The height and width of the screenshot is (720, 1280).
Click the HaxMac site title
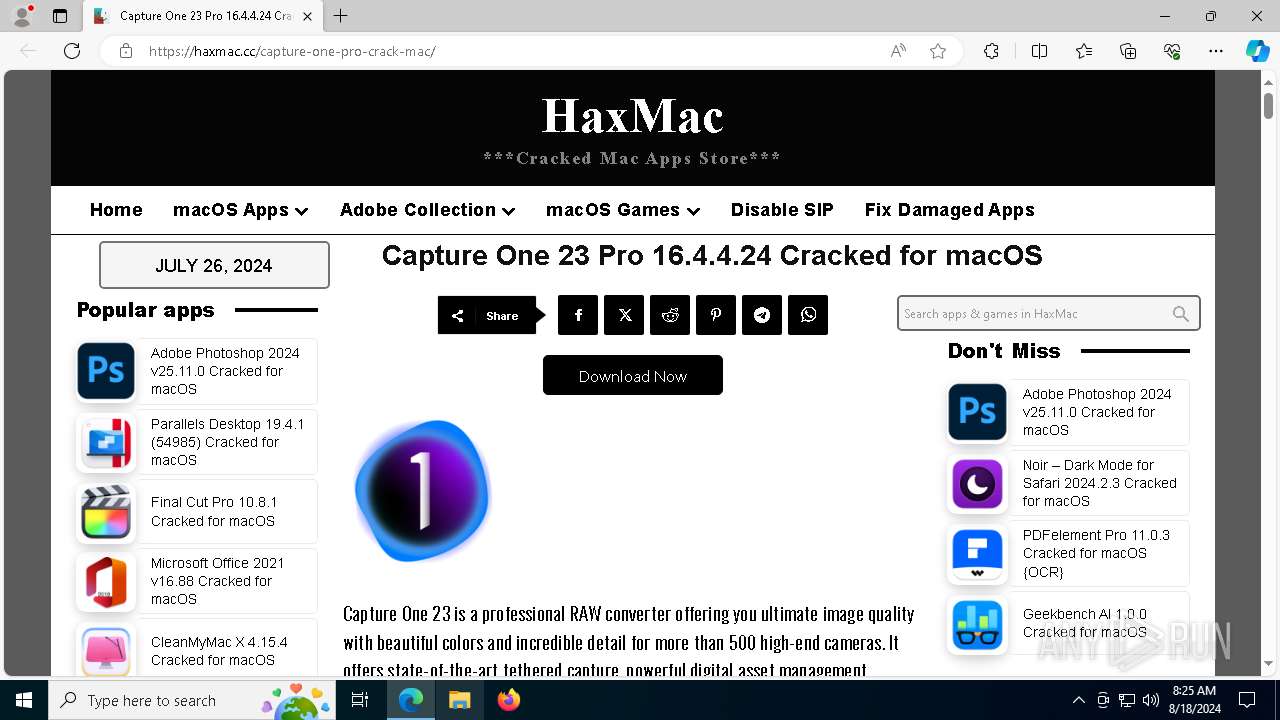click(633, 116)
